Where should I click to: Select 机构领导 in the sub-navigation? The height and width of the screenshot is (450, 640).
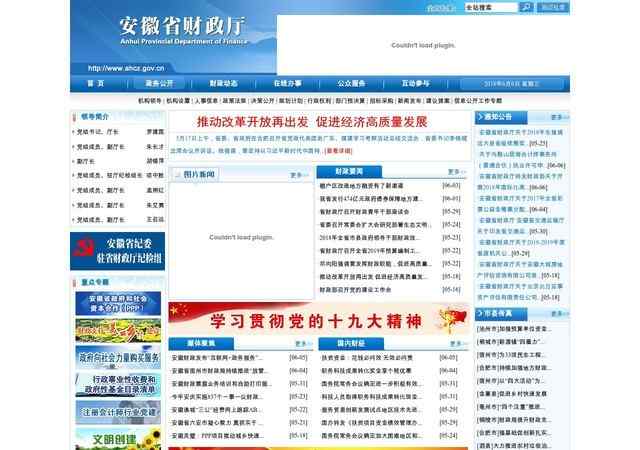coord(150,100)
